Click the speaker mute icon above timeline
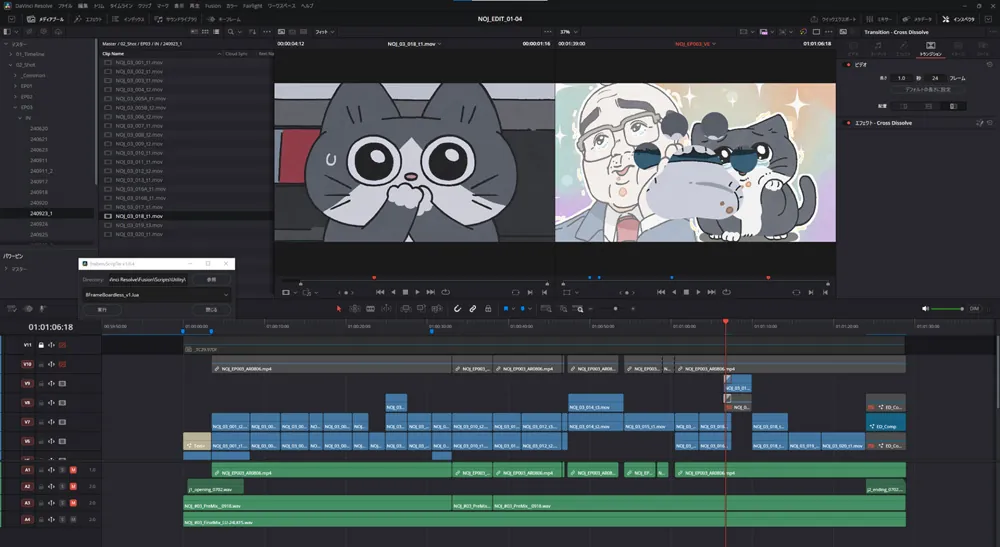1000x547 pixels. click(925, 309)
